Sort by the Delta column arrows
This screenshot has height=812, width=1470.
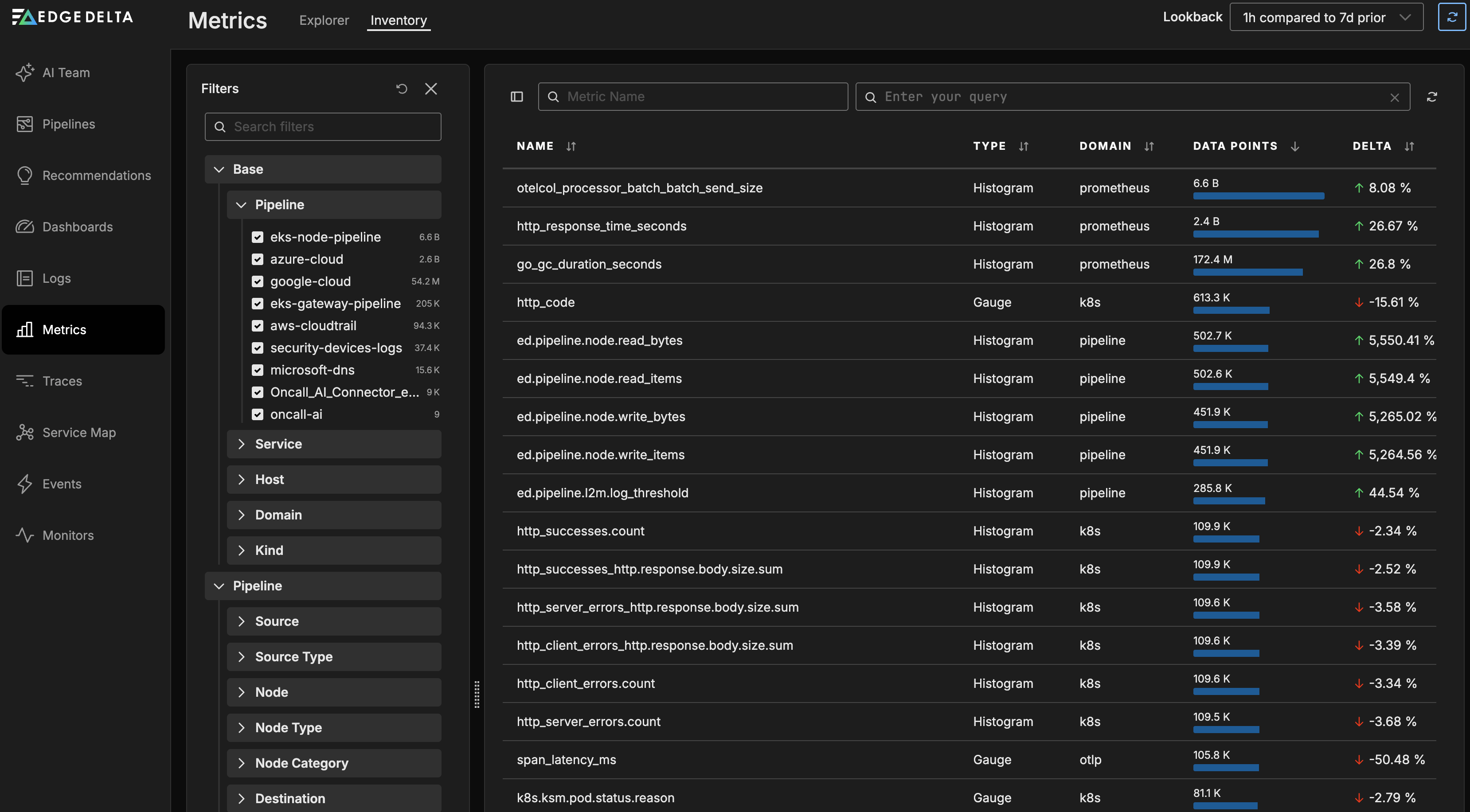tap(1409, 147)
